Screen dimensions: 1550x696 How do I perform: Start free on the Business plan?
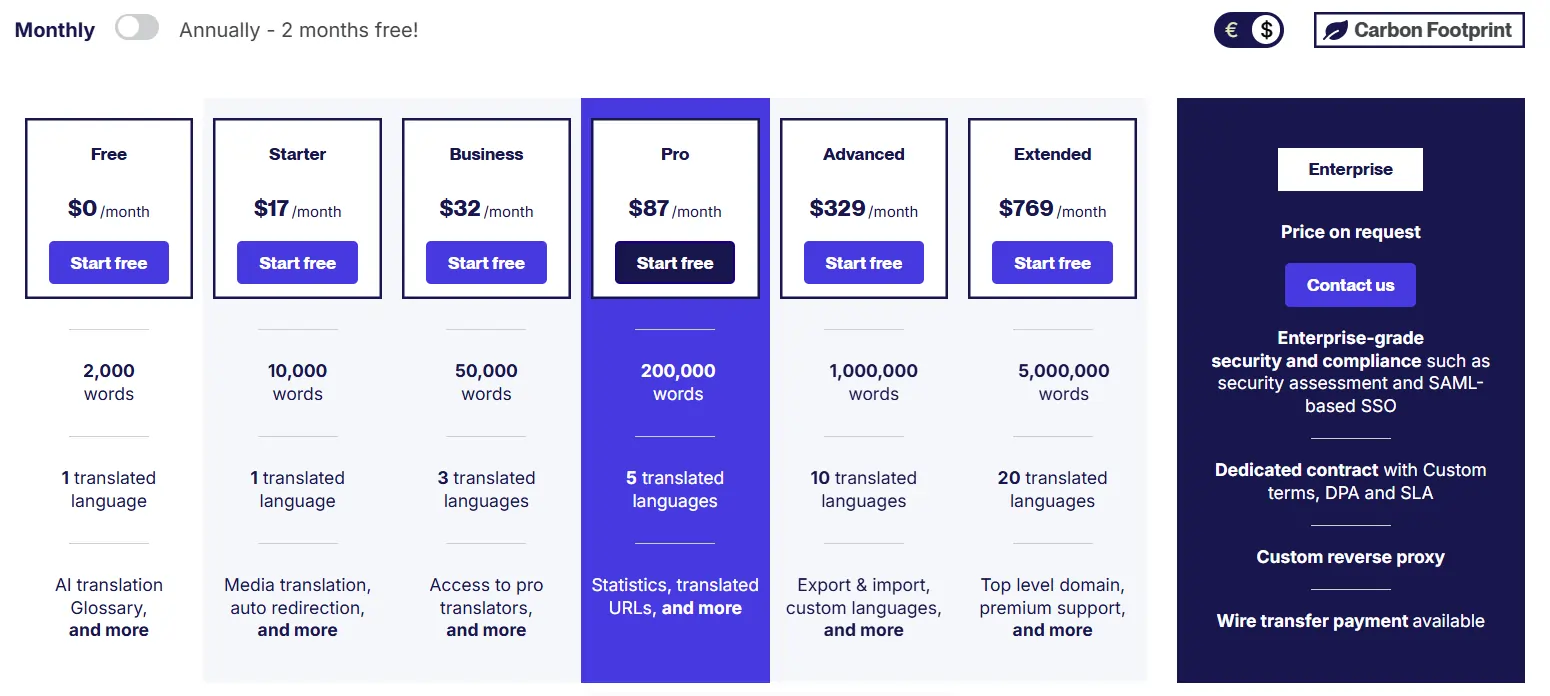486,263
